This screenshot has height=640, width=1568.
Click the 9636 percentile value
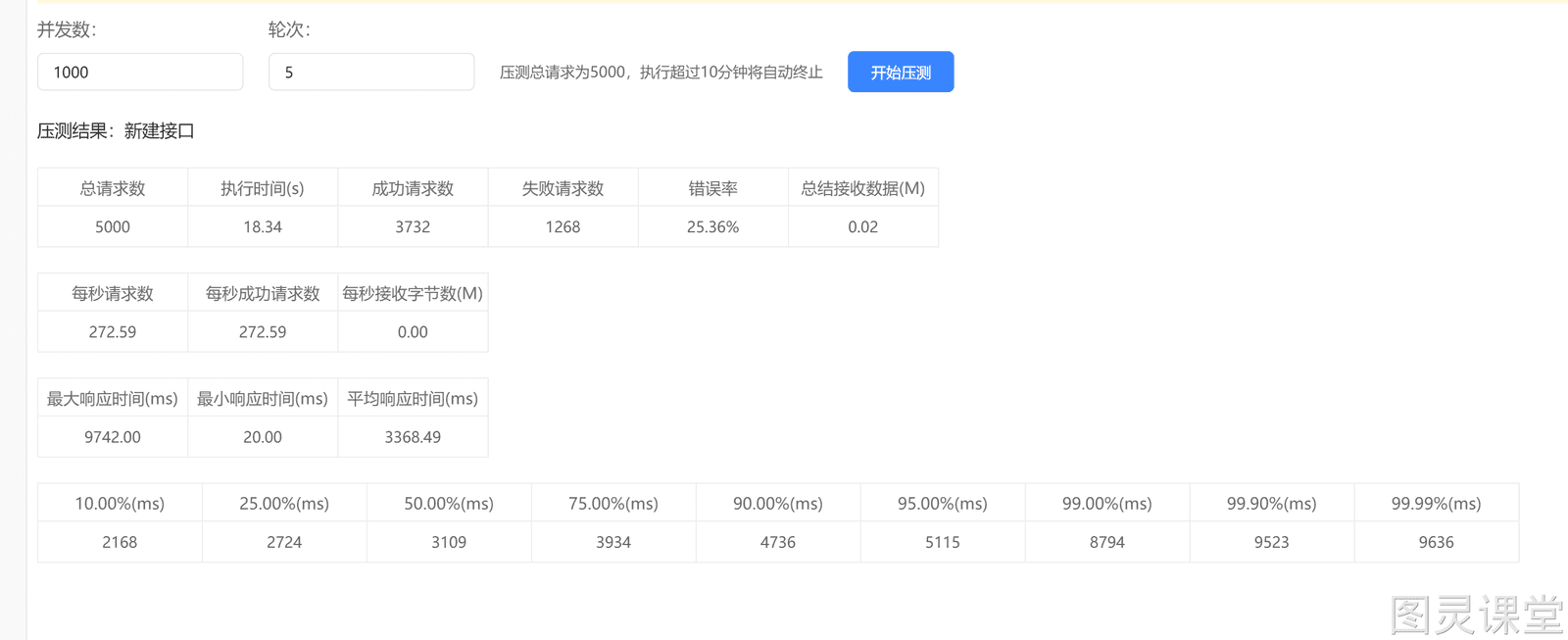1437,542
